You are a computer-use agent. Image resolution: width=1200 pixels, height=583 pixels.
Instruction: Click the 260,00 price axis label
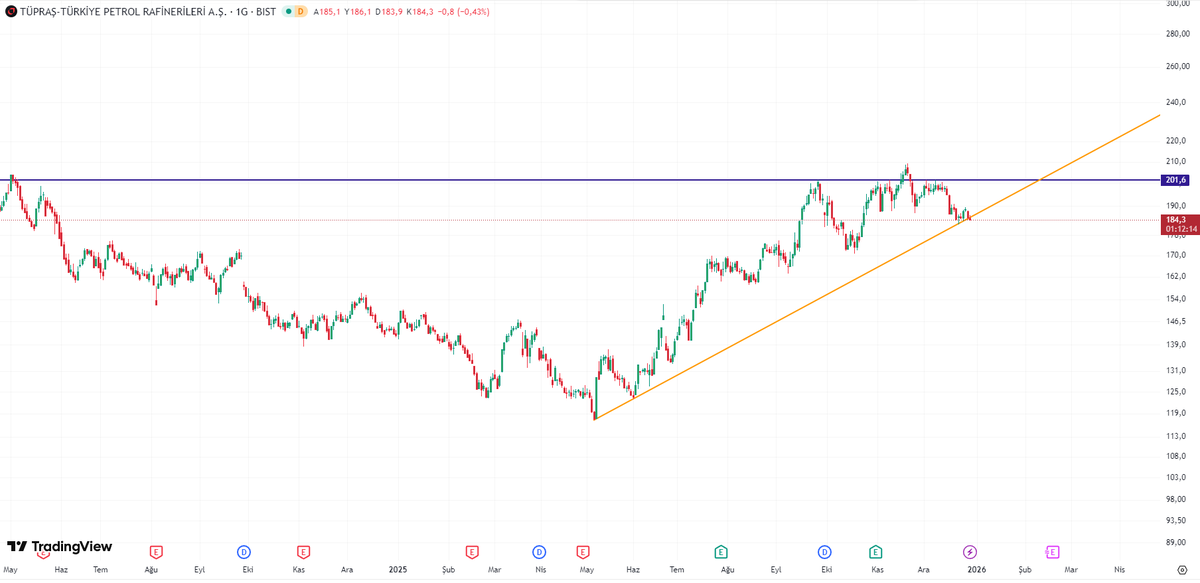point(1176,67)
